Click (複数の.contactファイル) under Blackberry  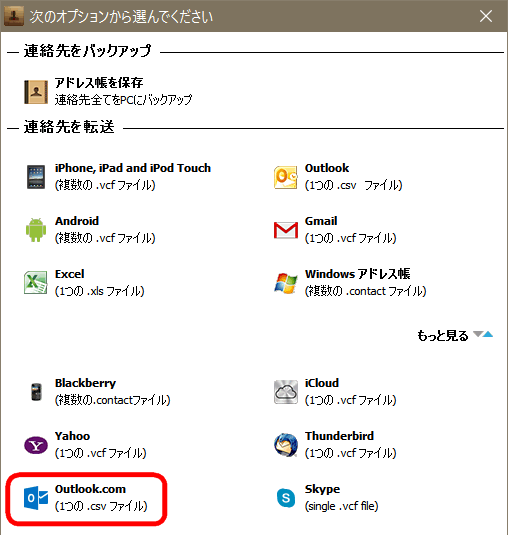click(113, 400)
